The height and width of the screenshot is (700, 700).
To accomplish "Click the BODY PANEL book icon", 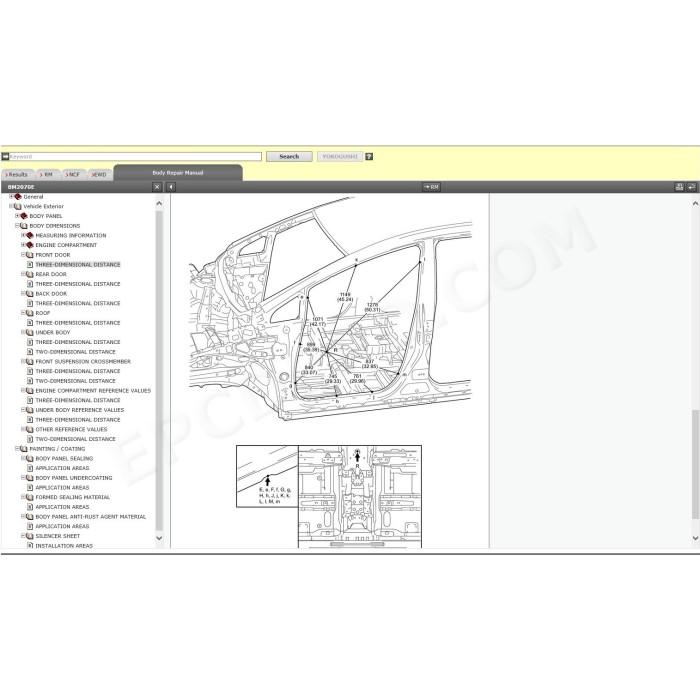I will pos(24,216).
